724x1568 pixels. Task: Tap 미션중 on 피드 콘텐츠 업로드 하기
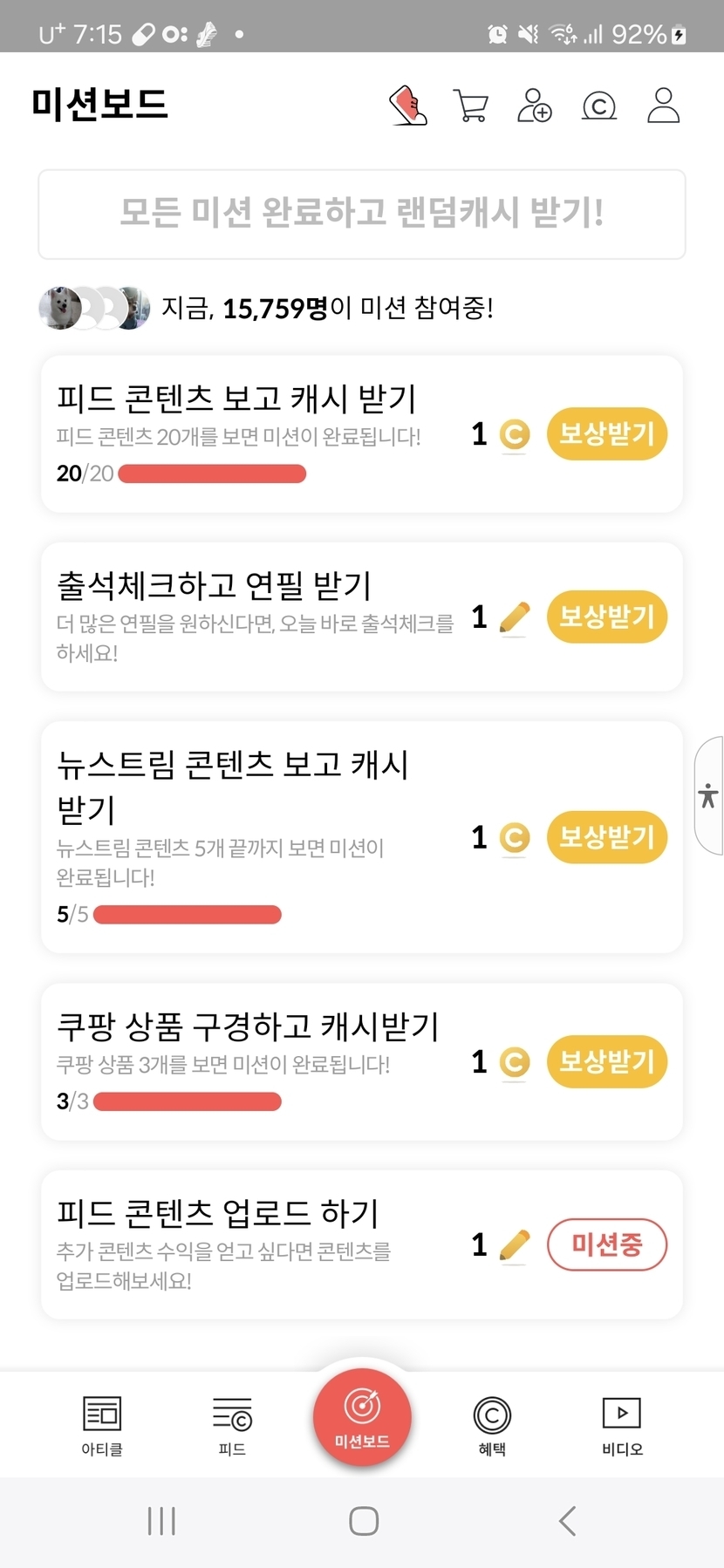click(607, 1244)
